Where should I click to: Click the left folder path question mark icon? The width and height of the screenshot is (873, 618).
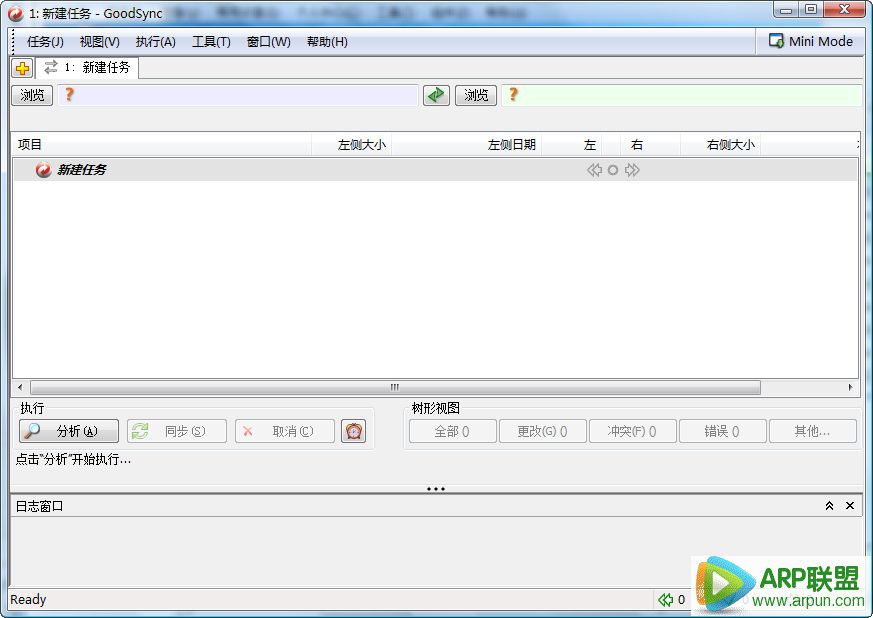(x=67, y=95)
